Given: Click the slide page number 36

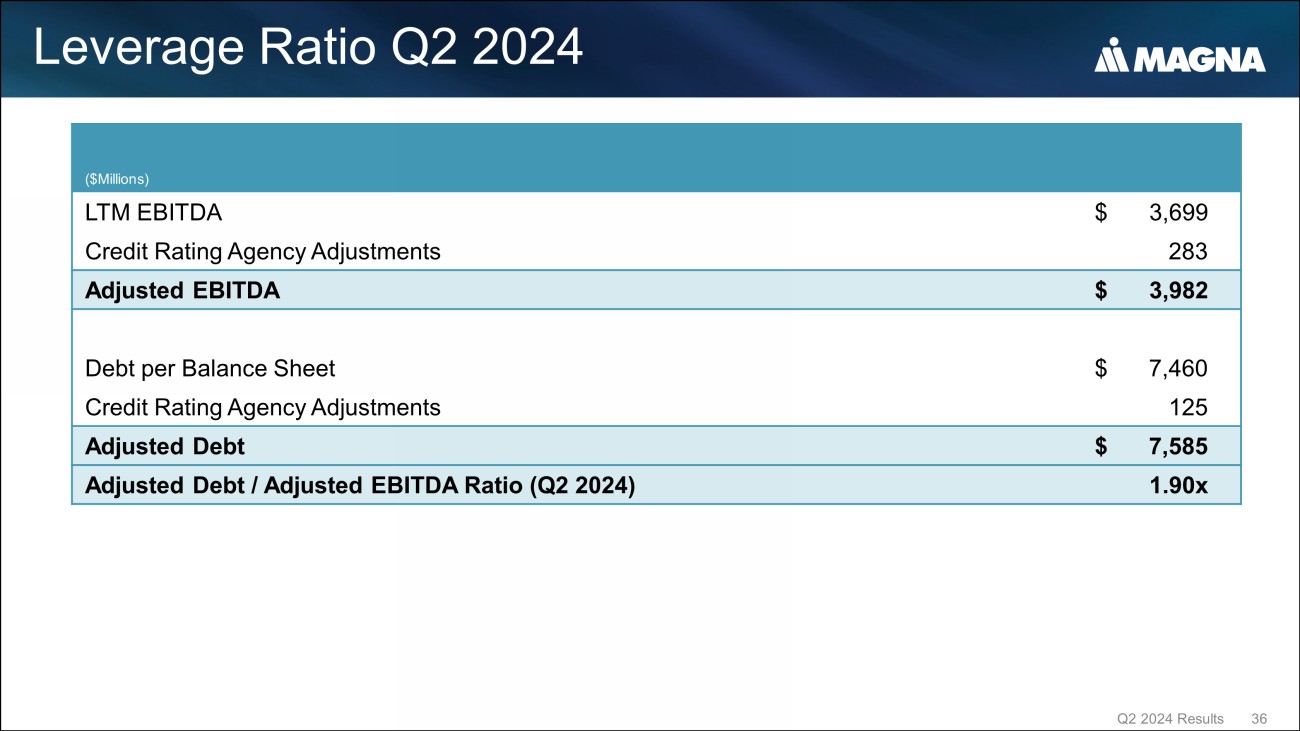Looking at the screenshot, I should pyautogui.click(x=1259, y=718).
